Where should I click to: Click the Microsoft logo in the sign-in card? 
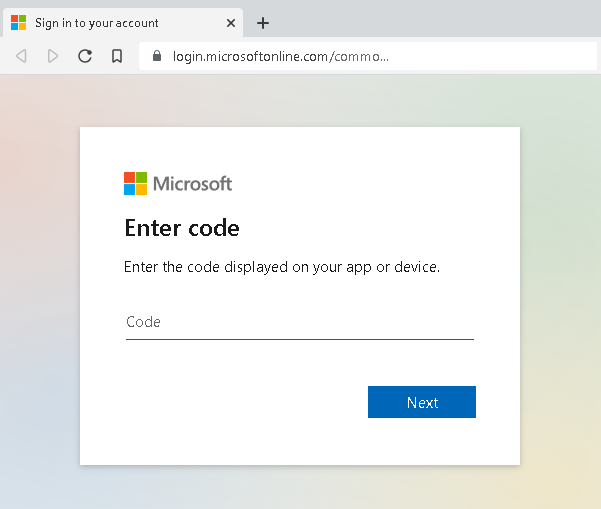pos(178,184)
